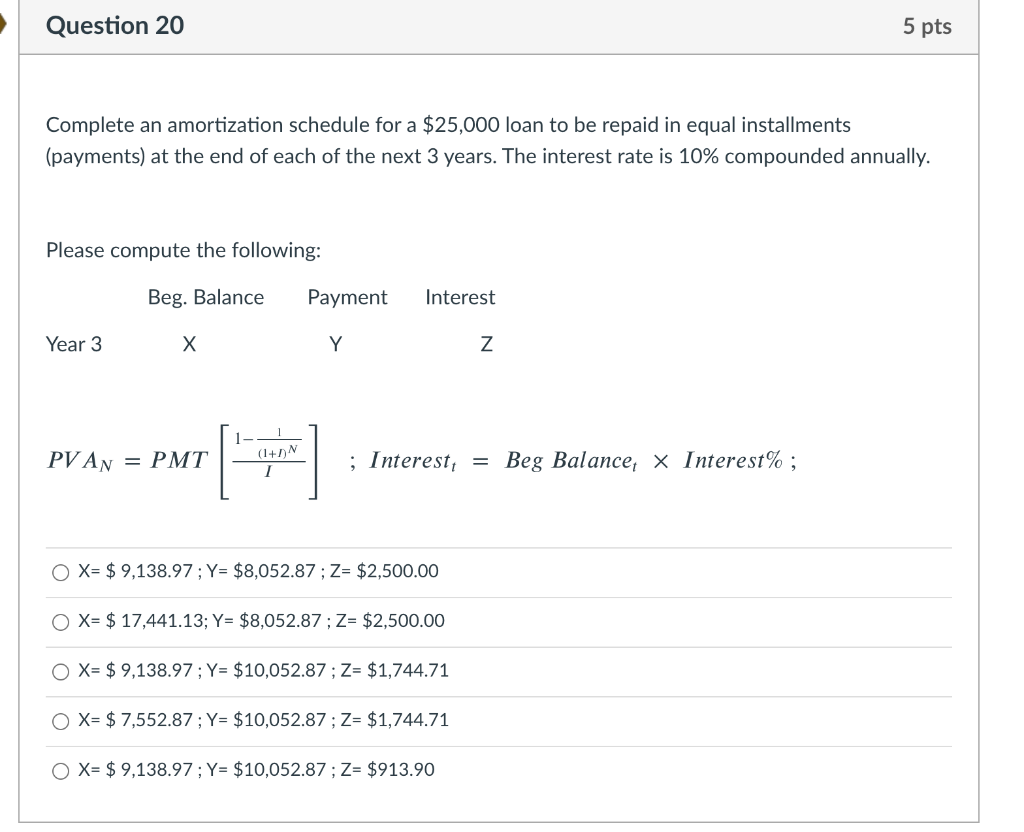Click the Y value under Payment
Image resolution: width=1024 pixels, height=832 pixels.
click(336, 344)
